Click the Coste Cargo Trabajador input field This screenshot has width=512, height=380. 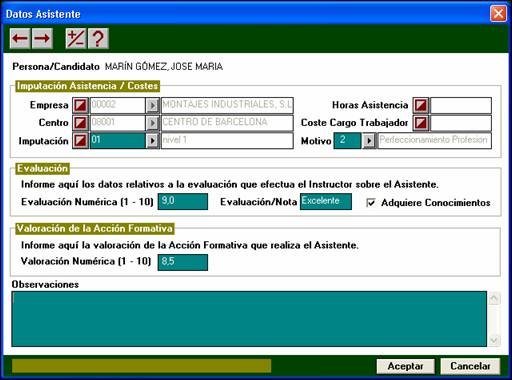coord(461,123)
